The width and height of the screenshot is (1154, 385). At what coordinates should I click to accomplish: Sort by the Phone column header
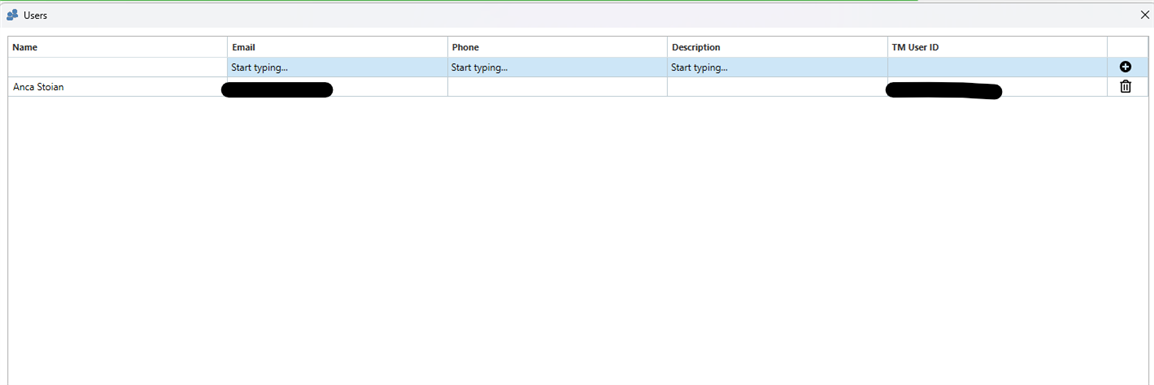pyautogui.click(x=557, y=47)
